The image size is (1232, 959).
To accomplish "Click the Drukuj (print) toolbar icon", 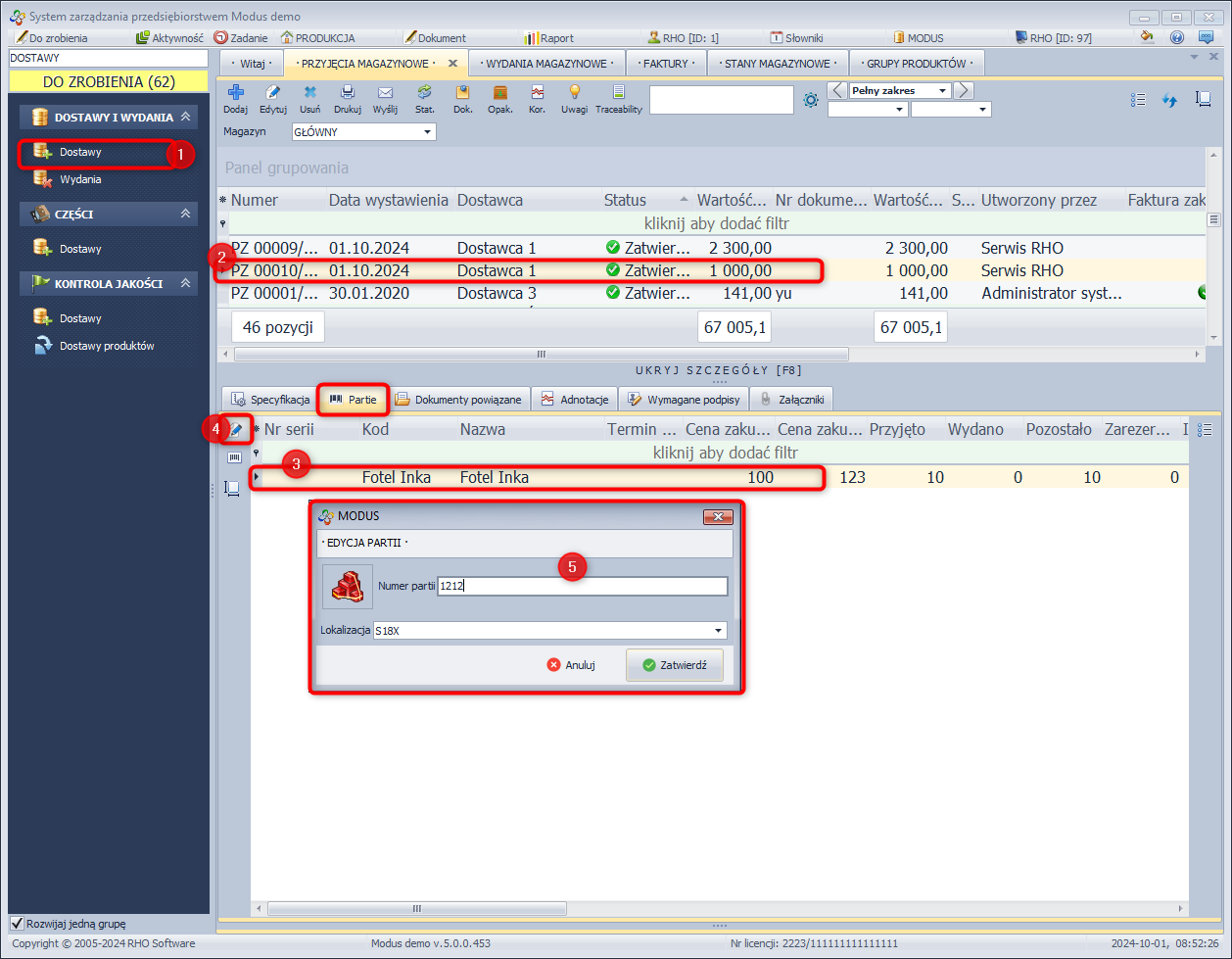I will pos(348,93).
